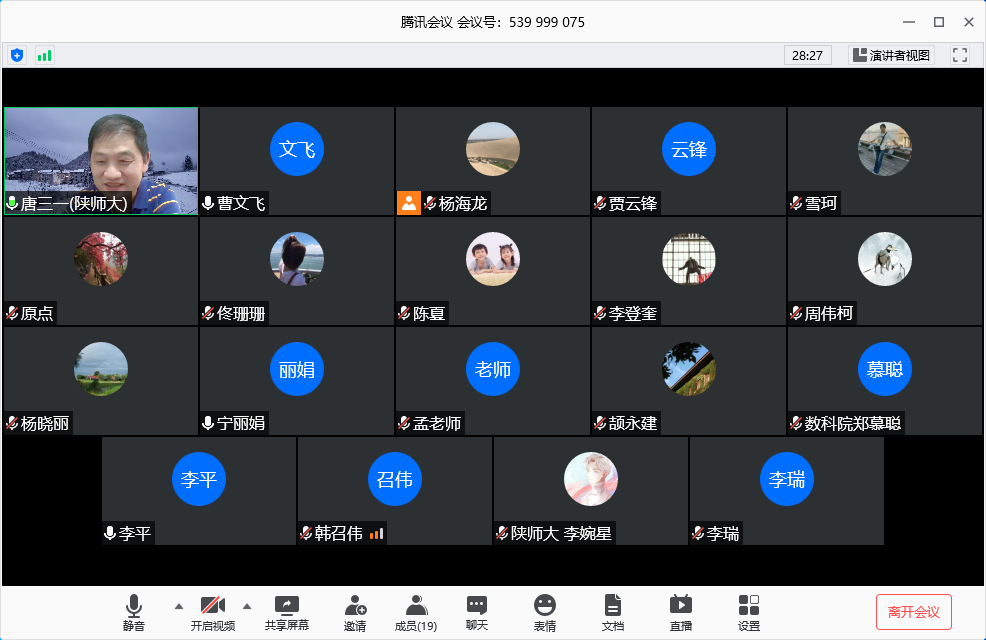Screen dimensions: 986x640
Task: Click 颉永建's avatar
Action: click(689, 369)
